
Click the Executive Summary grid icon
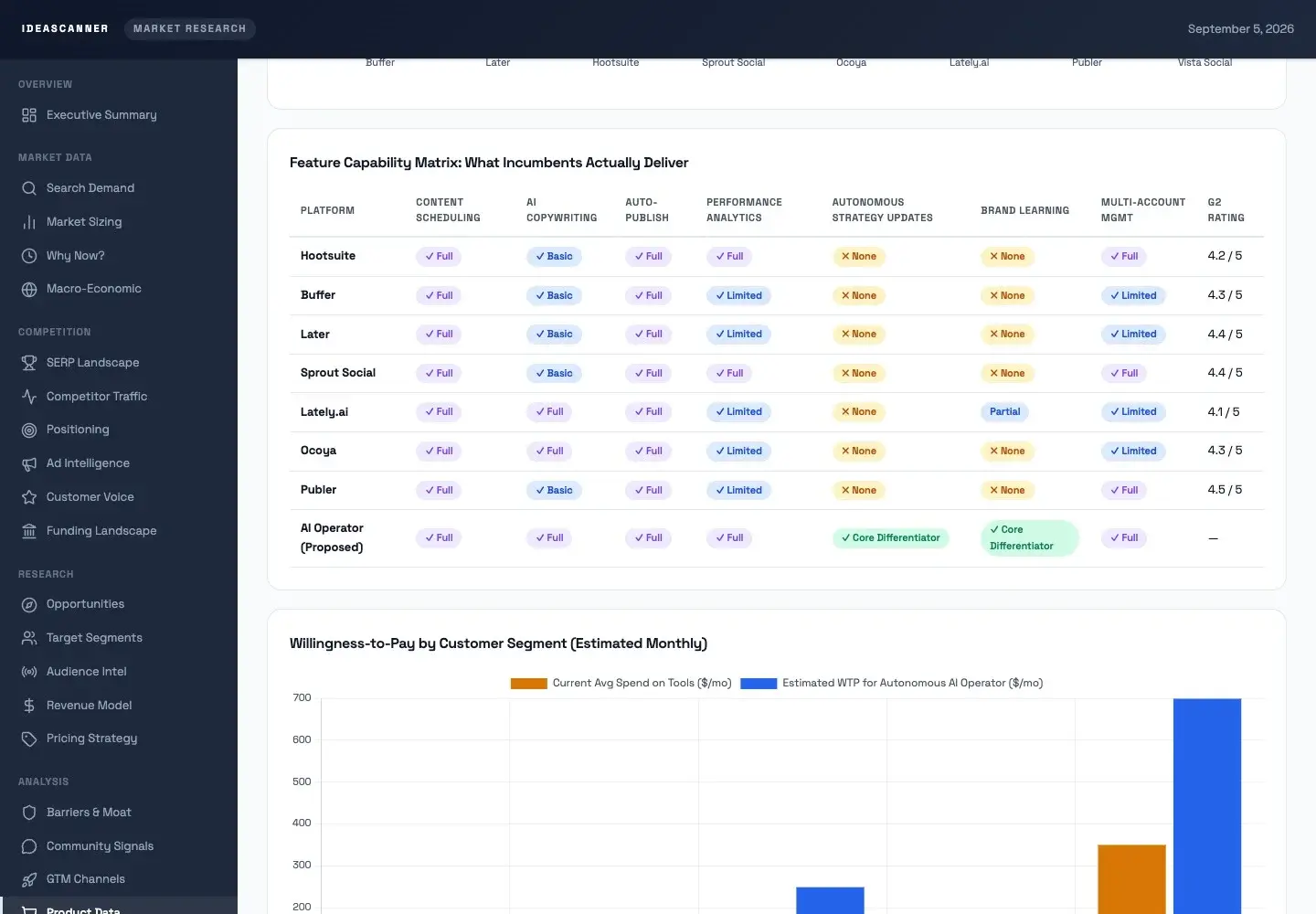[x=29, y=115]
